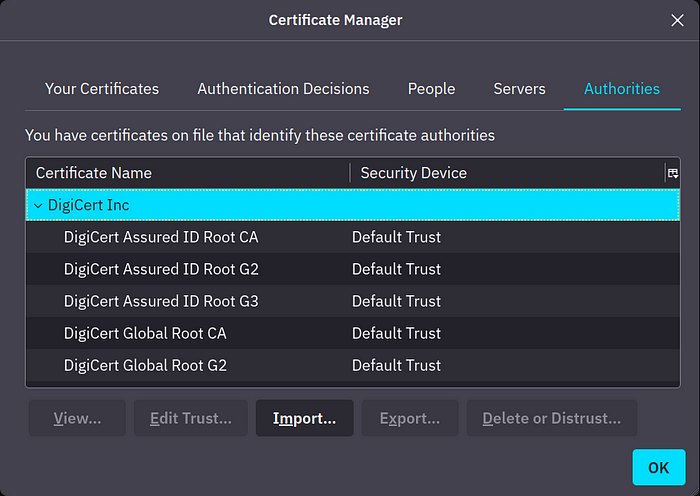Sort by Certificate Name column header

[188, 173]
